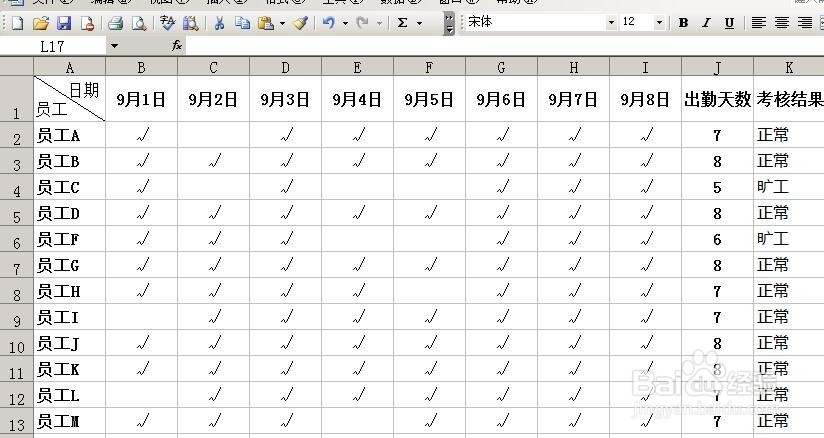824x438 pixels.
Task: Print the current sheet
Action: [116, 23]
